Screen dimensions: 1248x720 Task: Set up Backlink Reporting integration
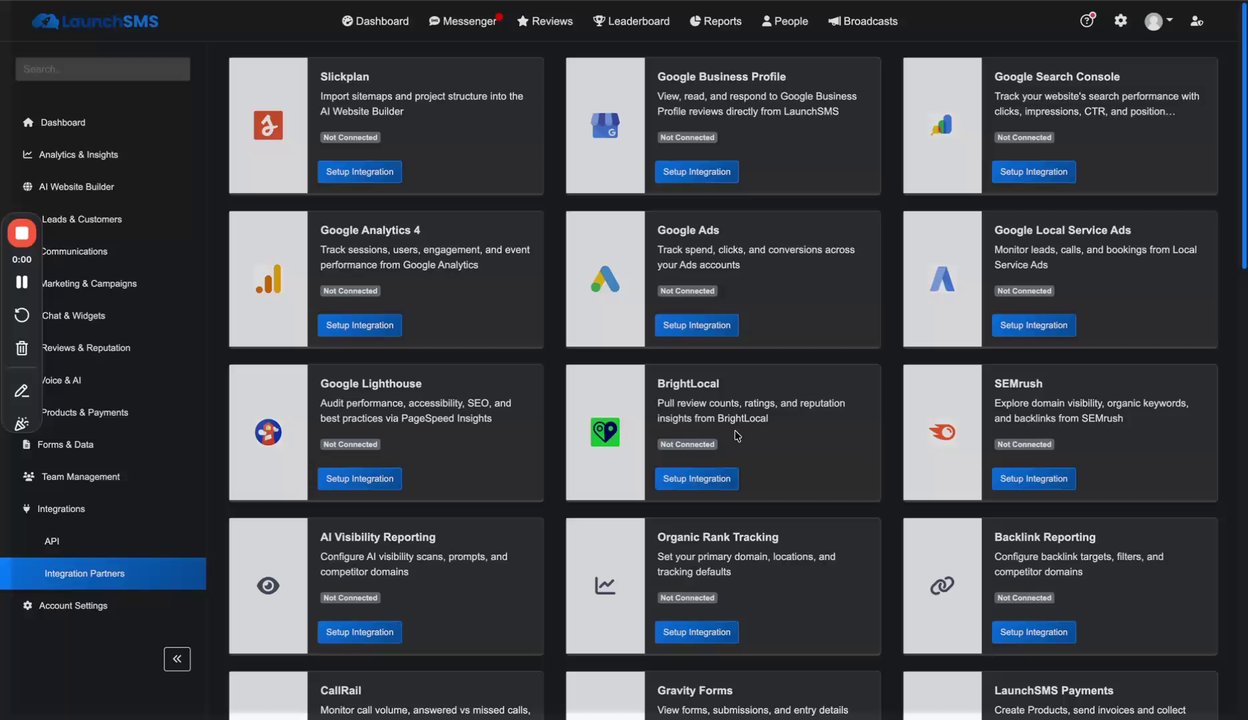pos(1034,632)
